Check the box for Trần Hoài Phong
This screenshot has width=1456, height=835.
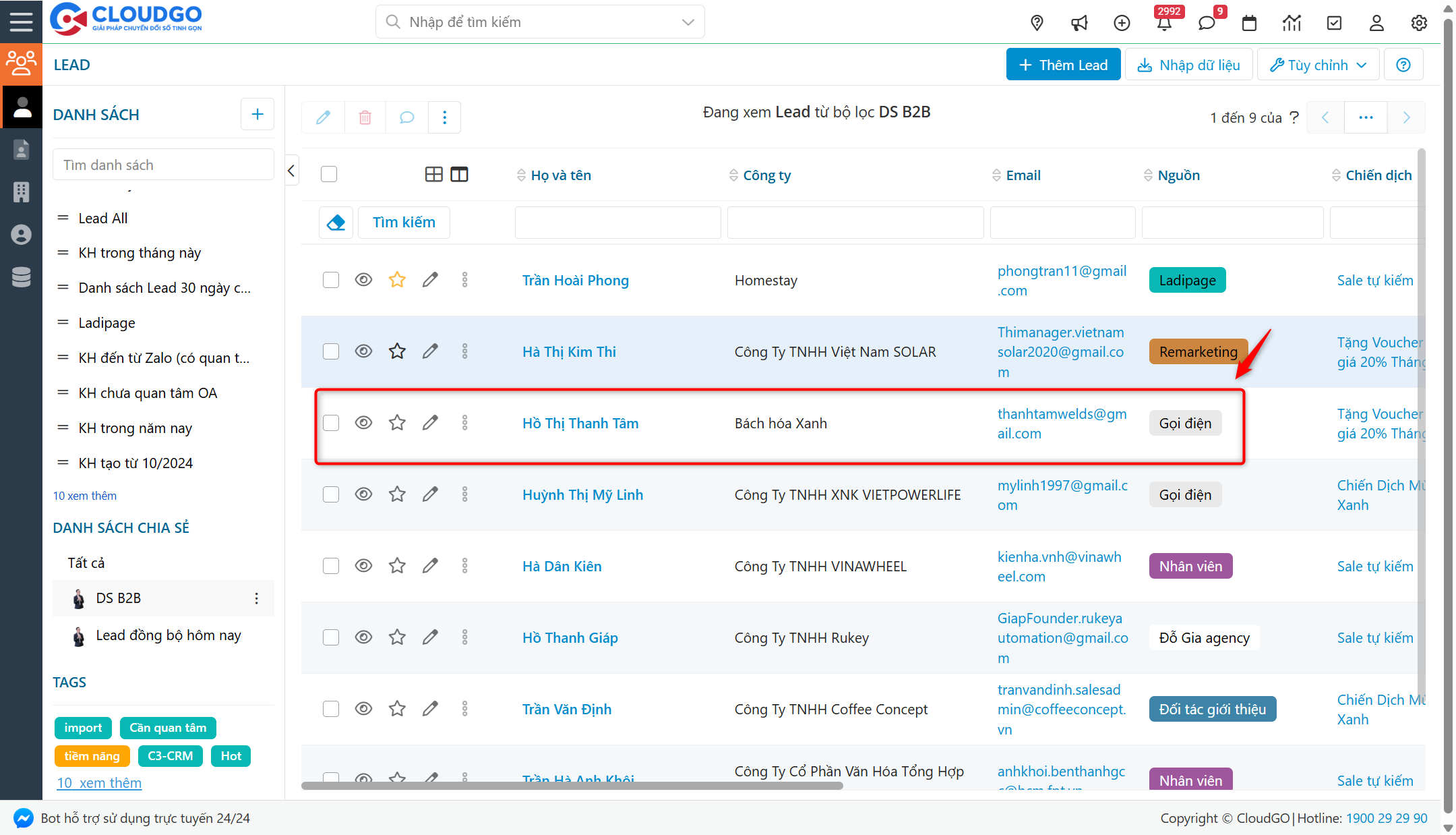pos(330,280)
